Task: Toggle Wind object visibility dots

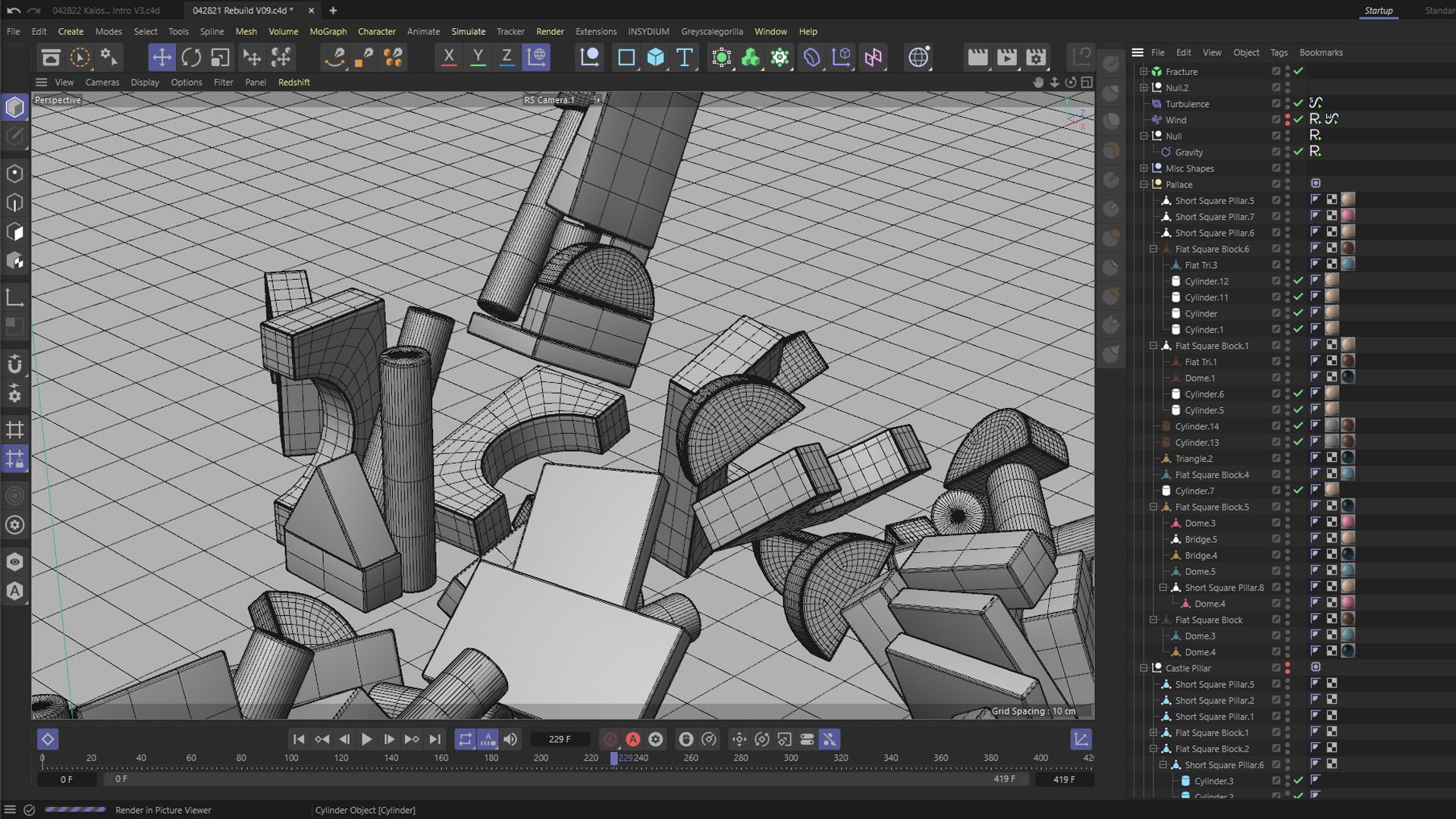Action: [1288, 120]
